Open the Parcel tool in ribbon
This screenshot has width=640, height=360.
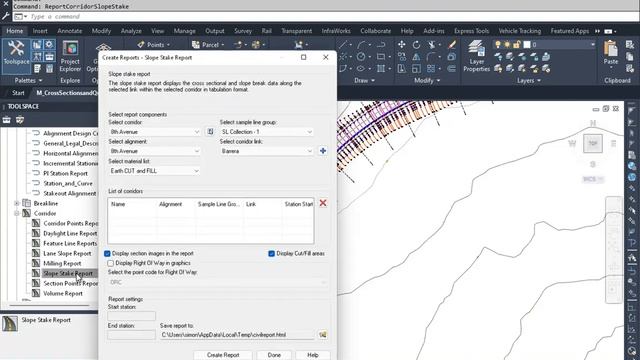[x=209, y=44]
